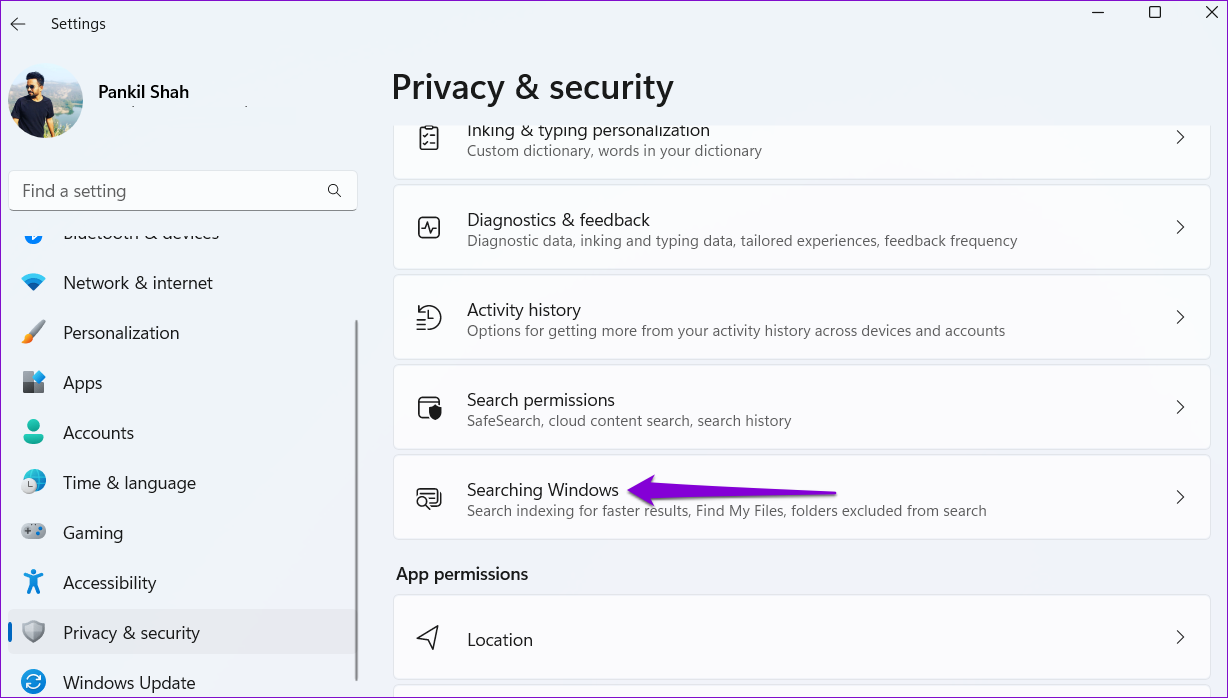Expand Location chevron
This screenshot has width=1228, height=698.
[x=1180, y=638]
